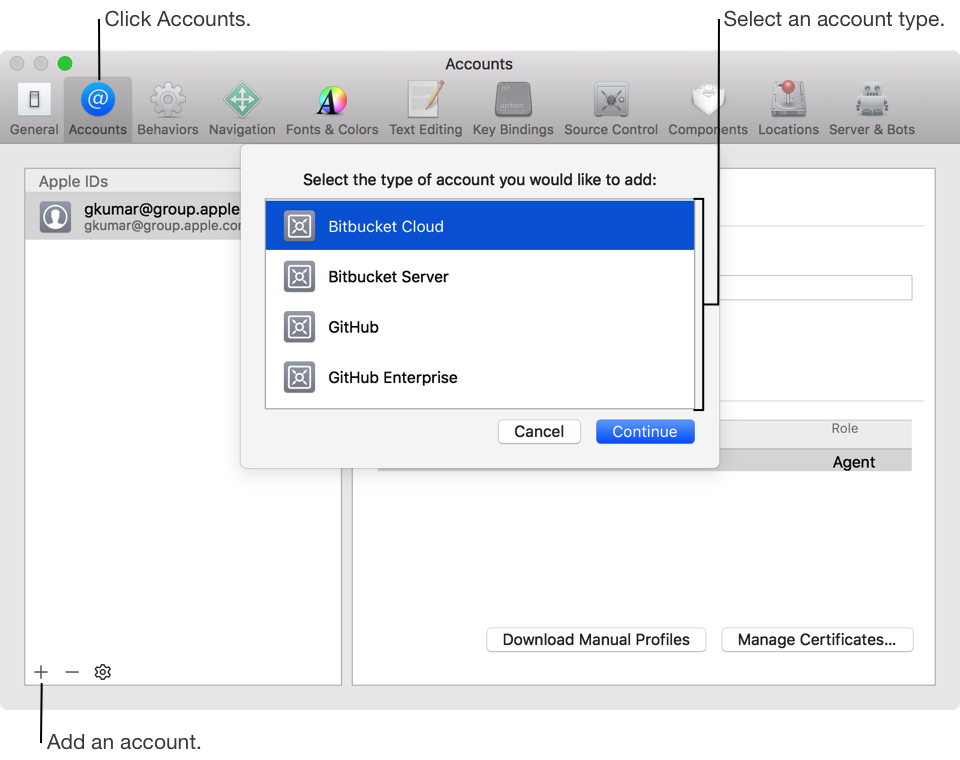Screen dimensions: 960x760
Task: Open Manage Certificates dialog
Action: pos(817,639)
